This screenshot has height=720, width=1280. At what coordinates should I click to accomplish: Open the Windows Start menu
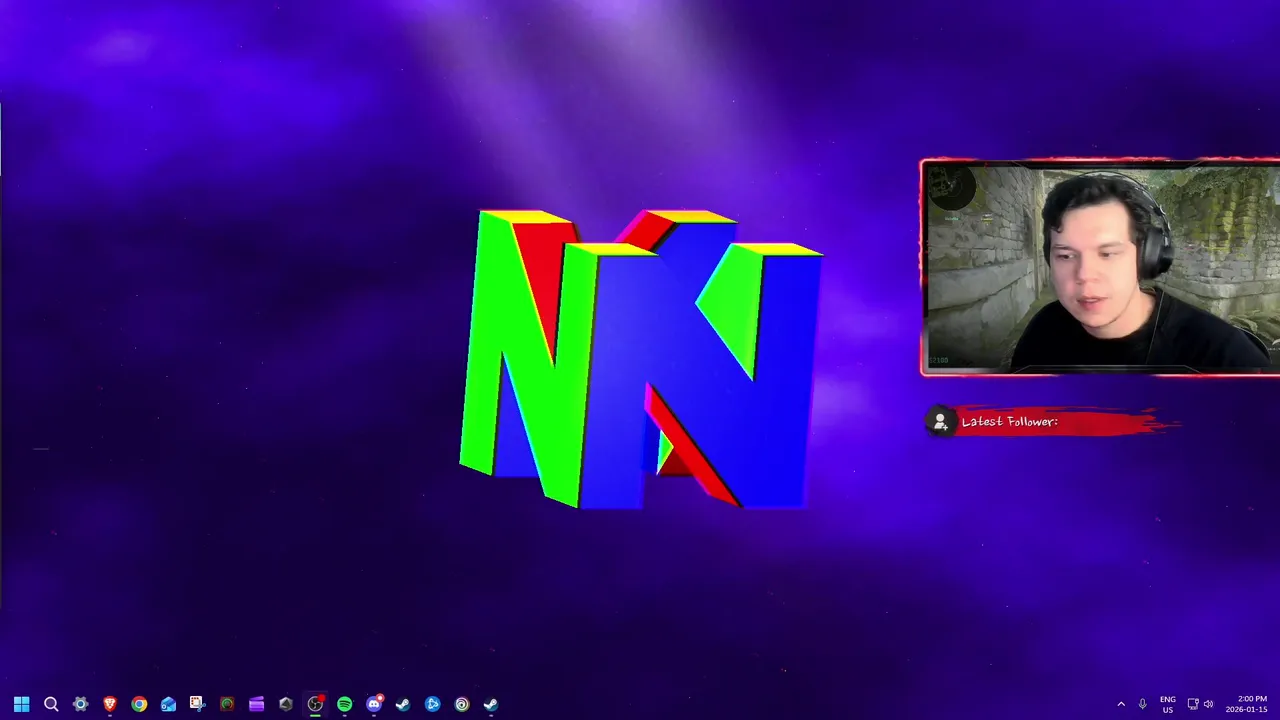pyautogui.click(x=21, y=704)
